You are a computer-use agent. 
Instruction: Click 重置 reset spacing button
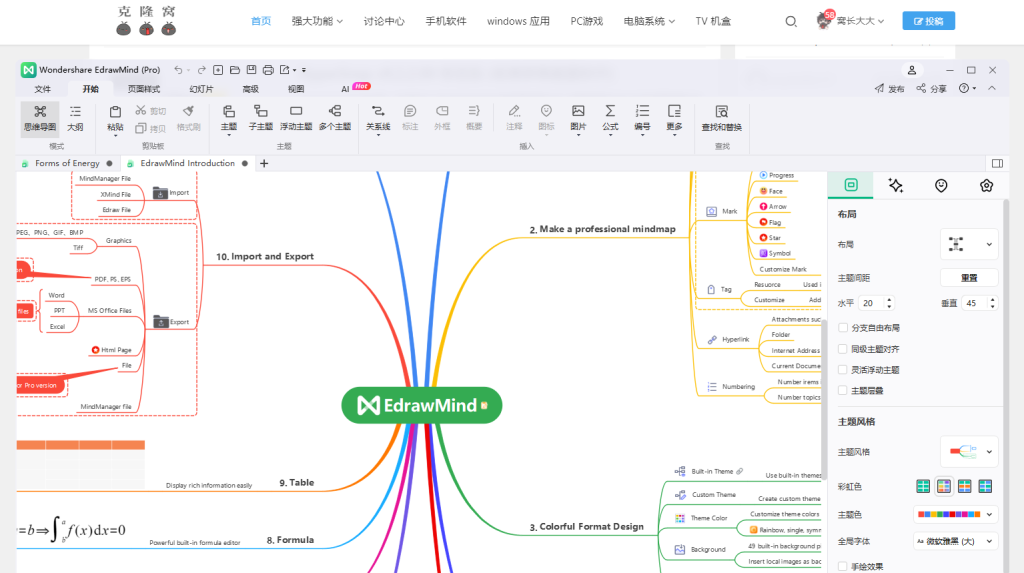(969, 278)
